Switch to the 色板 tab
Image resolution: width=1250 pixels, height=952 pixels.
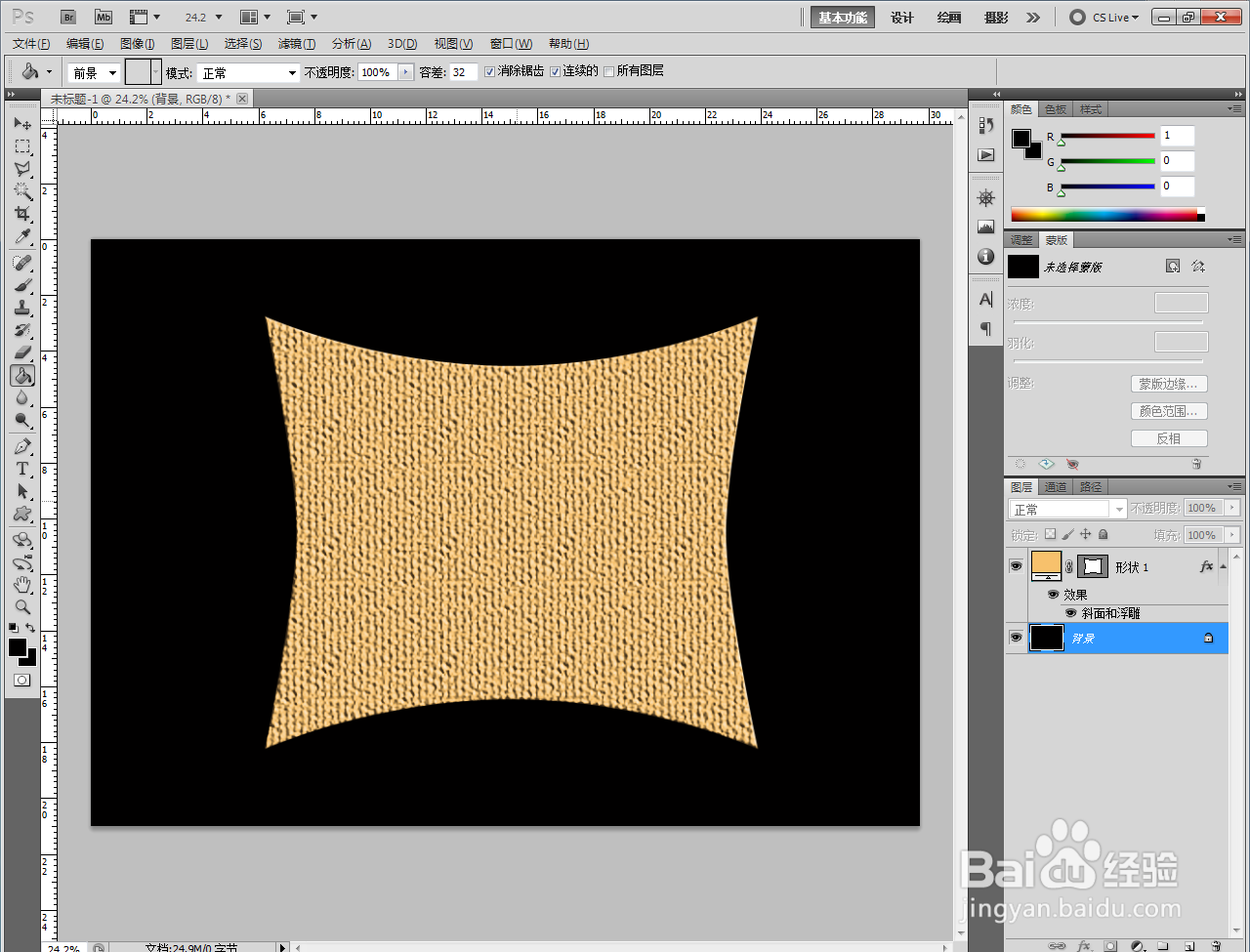1056,109
